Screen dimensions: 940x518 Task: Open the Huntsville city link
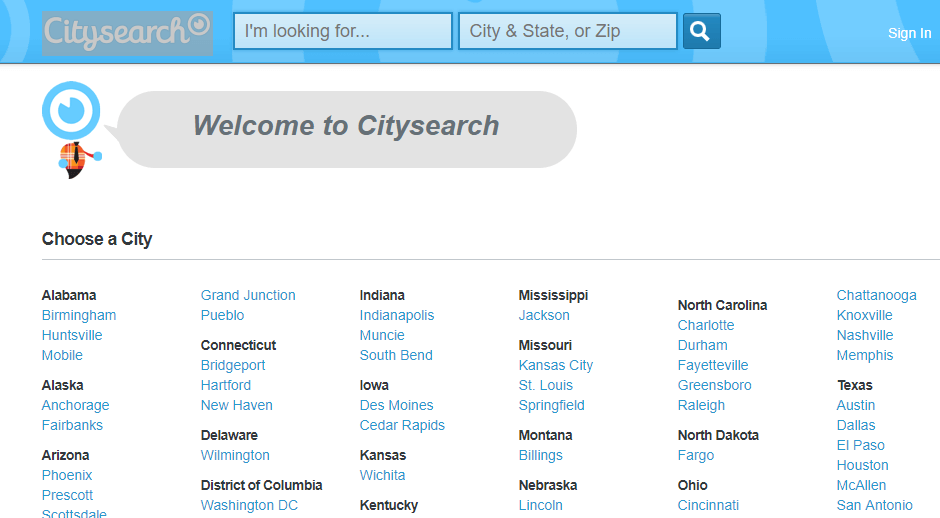pos(72,335)
